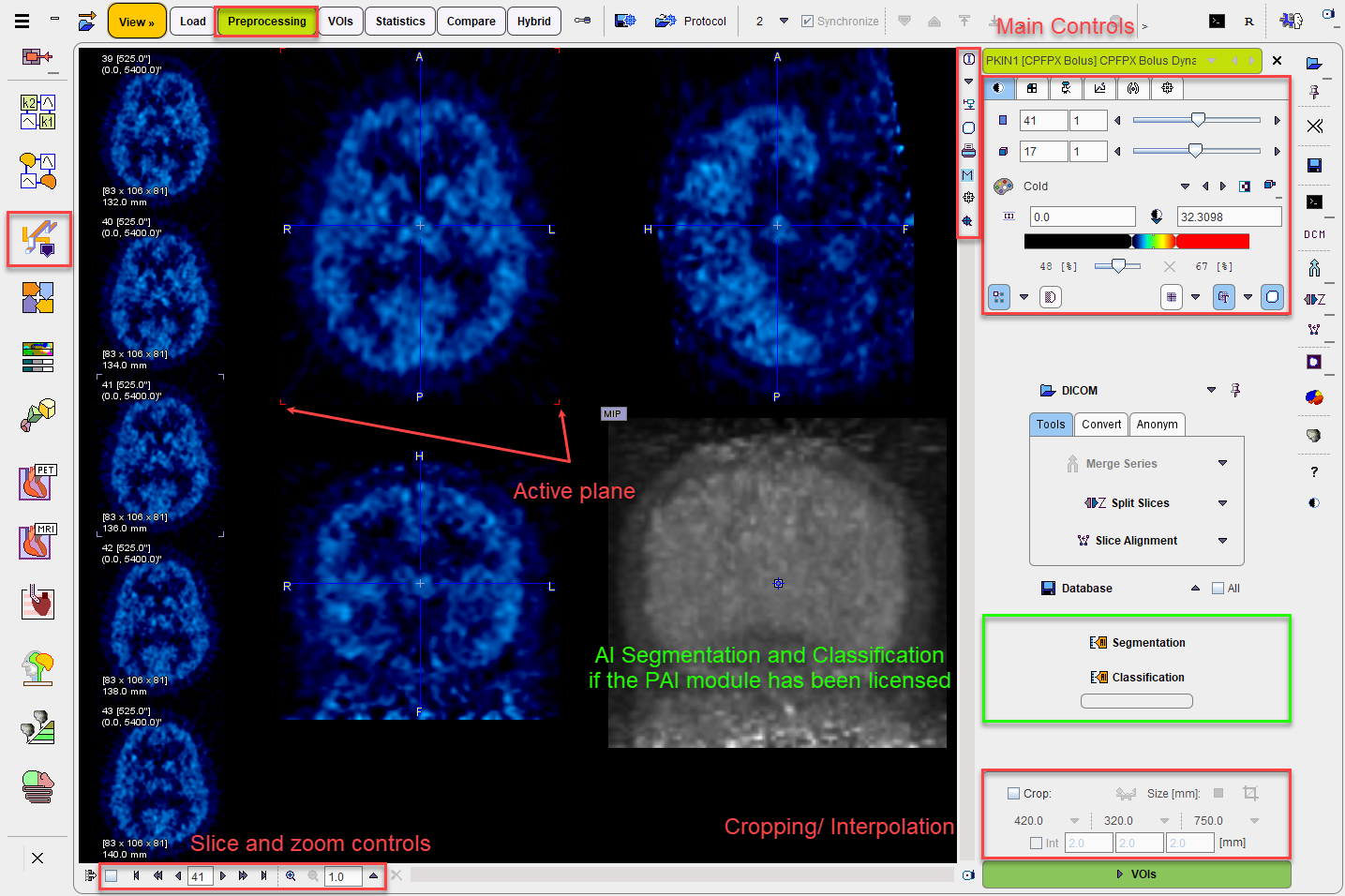Click the upper threshold field 32.3098
Screen dimensions: 1345x896
[1229, 217]
